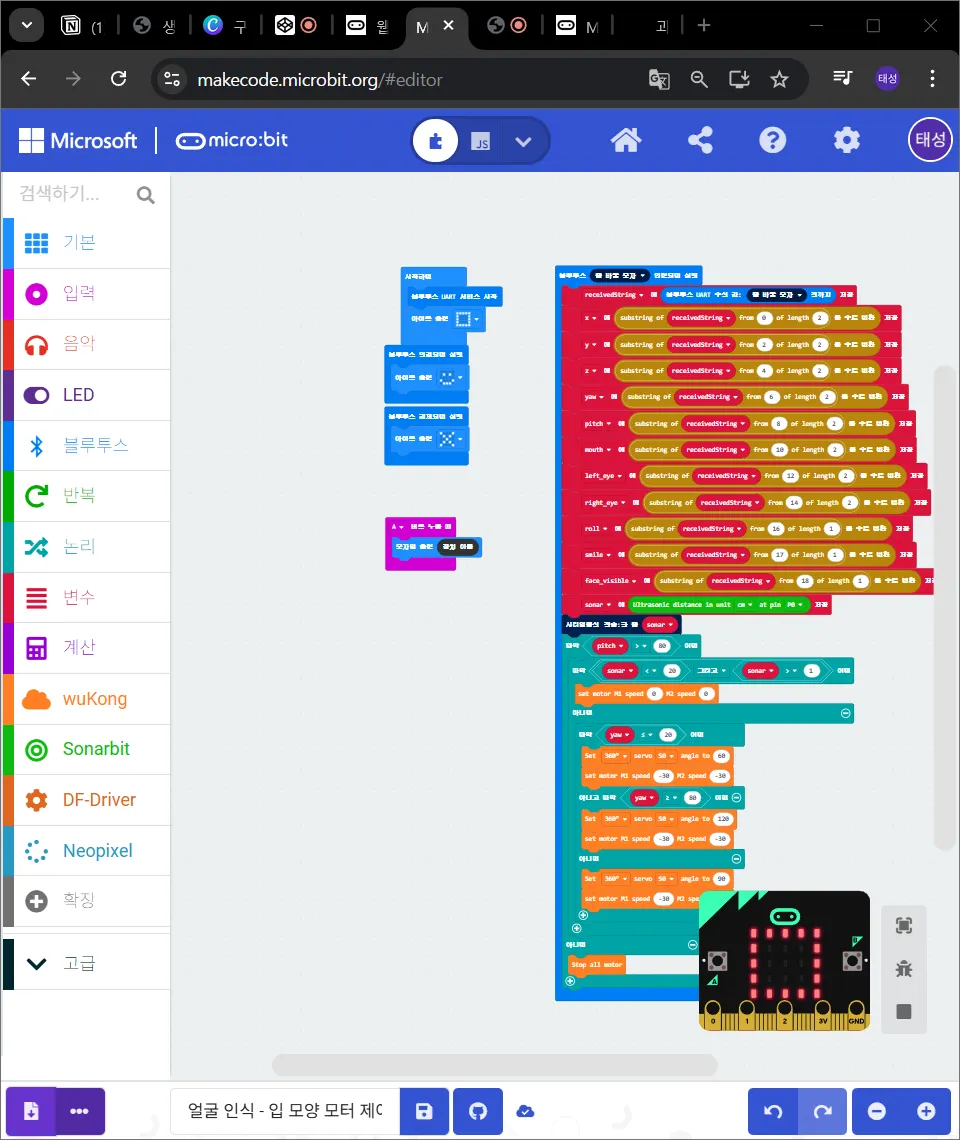Click the Sonarbit target icon
Image resolution: width=960 pixels, height=1140 pixels.
click(x=36, y=750)
